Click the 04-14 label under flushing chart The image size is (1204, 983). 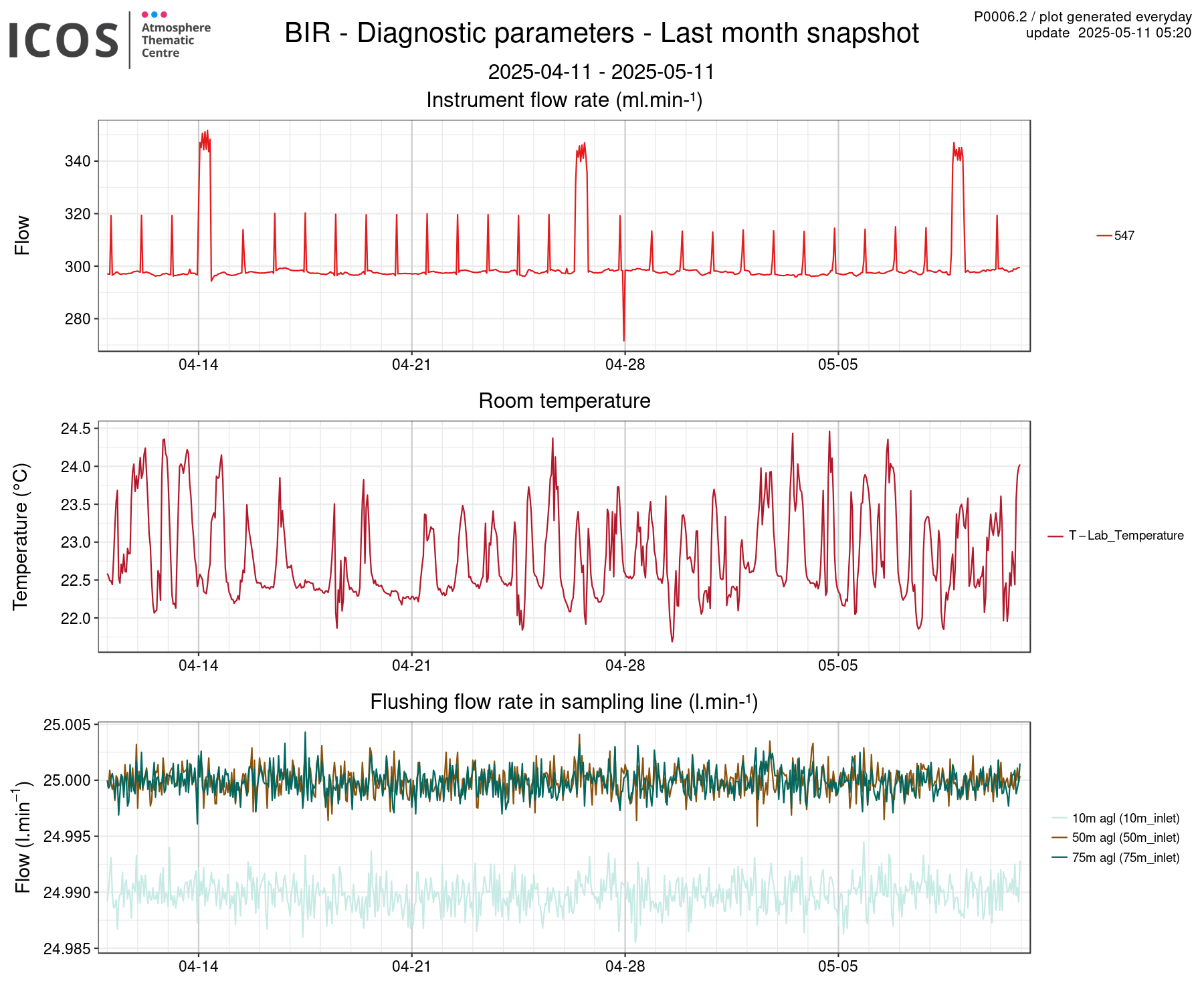198,966
